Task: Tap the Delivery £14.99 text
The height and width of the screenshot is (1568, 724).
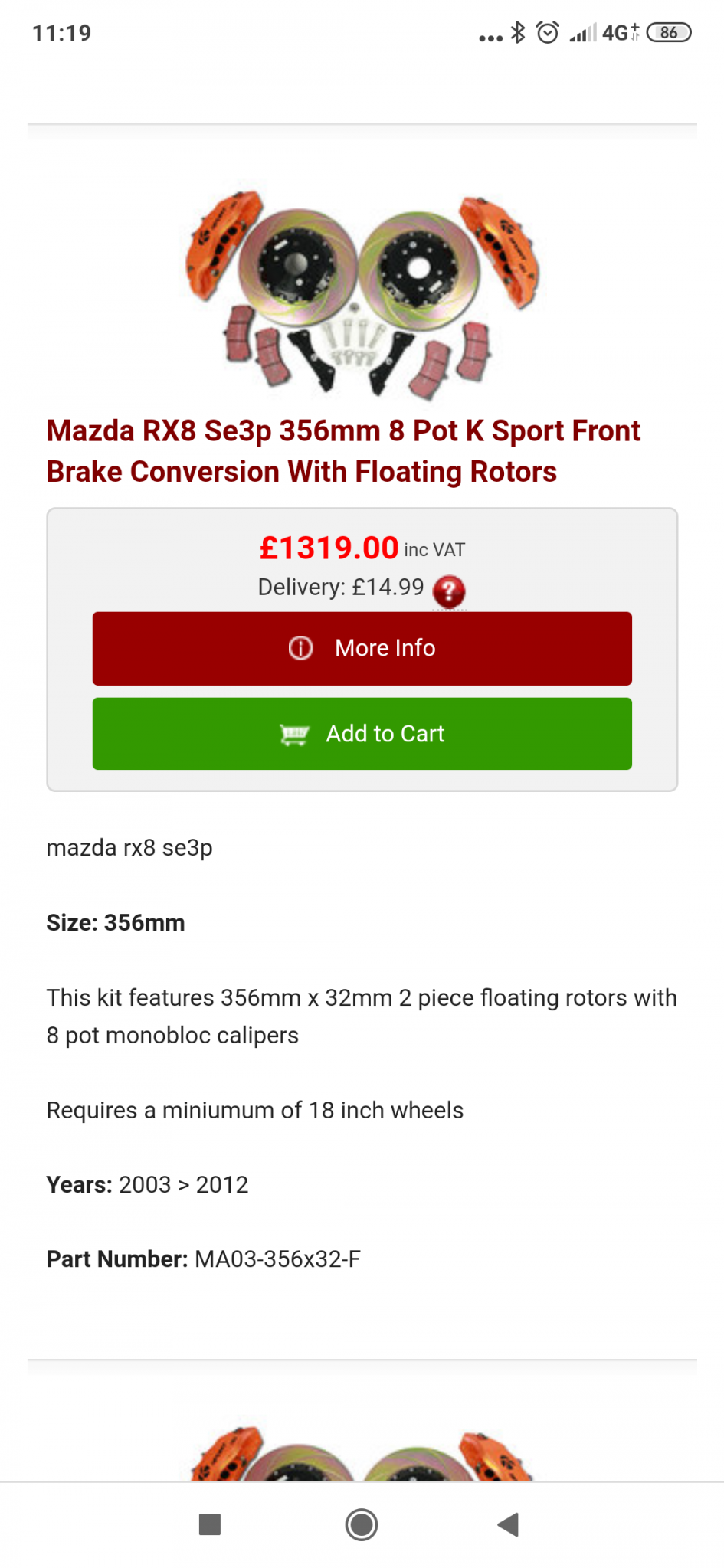Action: [x=341, y=588]
